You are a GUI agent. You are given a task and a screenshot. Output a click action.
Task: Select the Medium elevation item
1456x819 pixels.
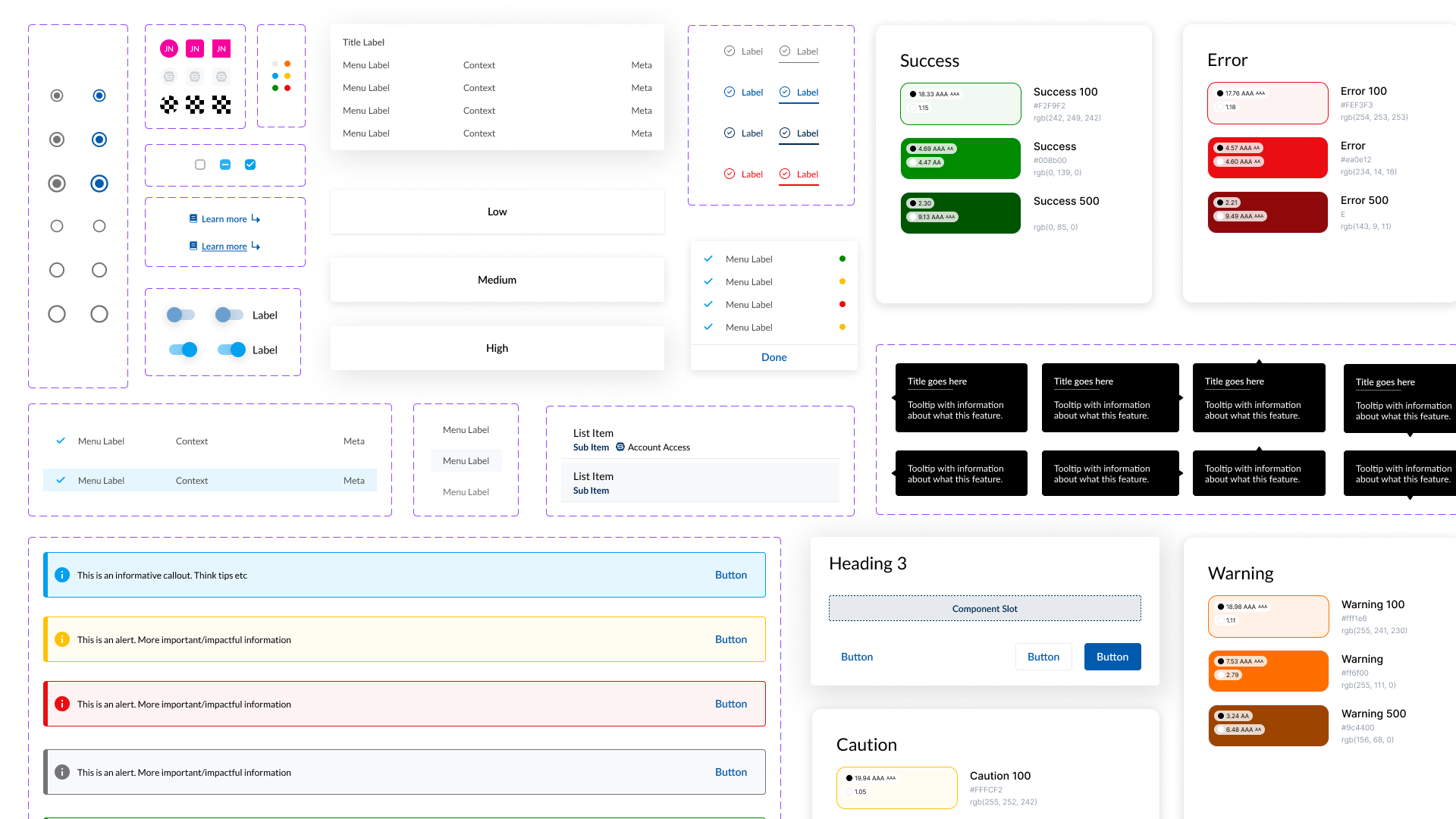497,280
